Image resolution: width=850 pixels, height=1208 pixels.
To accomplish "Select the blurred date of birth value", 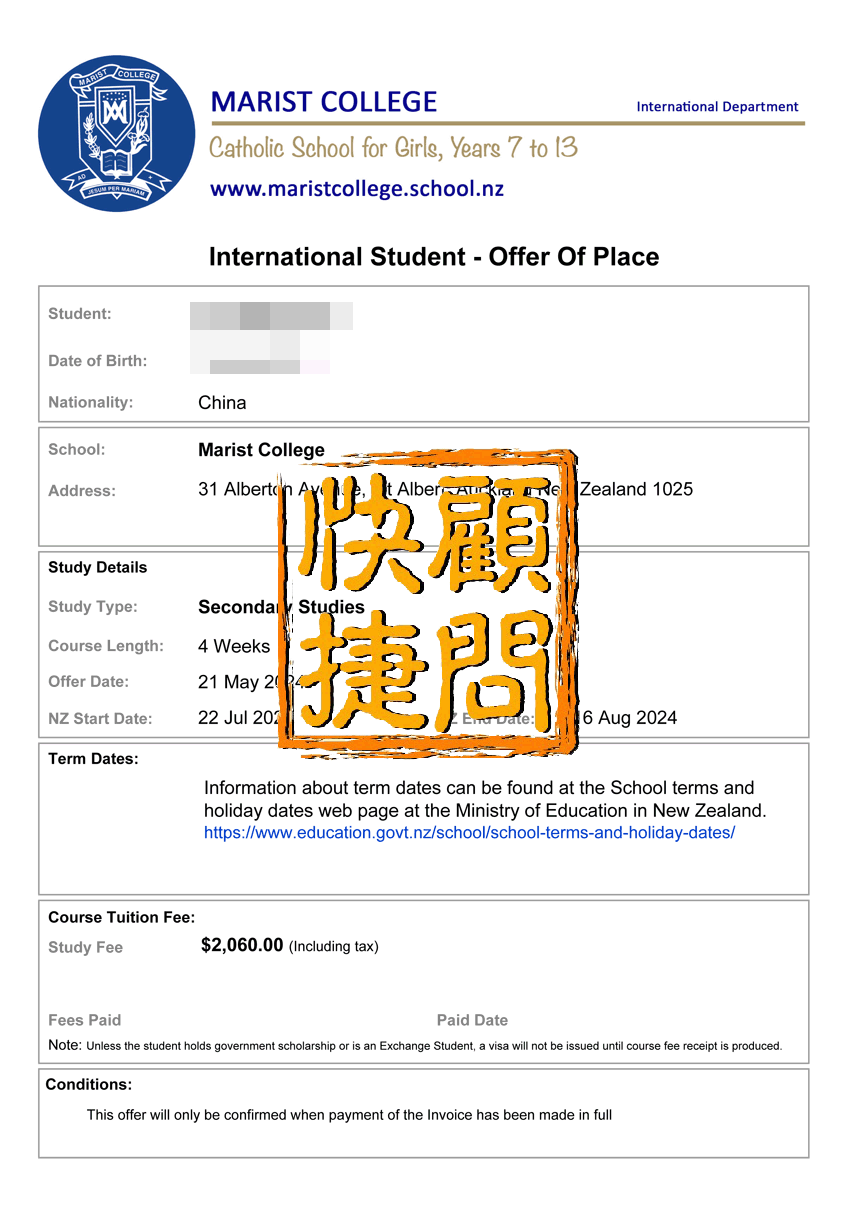I will [260, 360].
